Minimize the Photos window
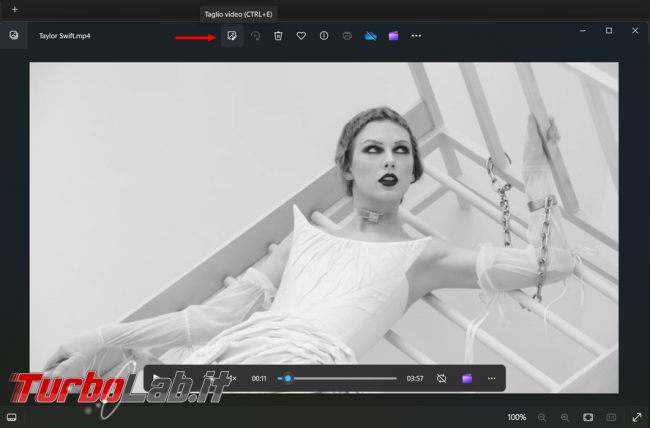Image resolution: width=650 pixels, height=428 pixels. (583, 30)
